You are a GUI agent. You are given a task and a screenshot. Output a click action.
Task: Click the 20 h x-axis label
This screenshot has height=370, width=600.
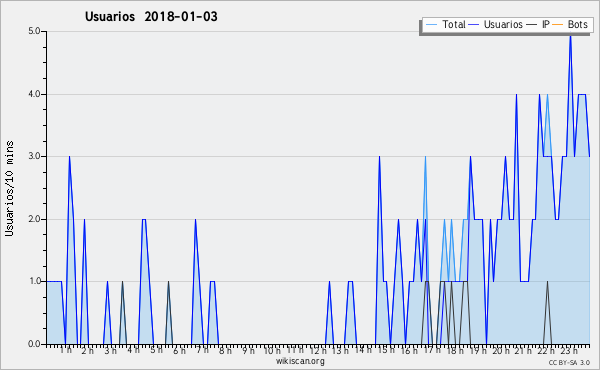tap(501, 350)
